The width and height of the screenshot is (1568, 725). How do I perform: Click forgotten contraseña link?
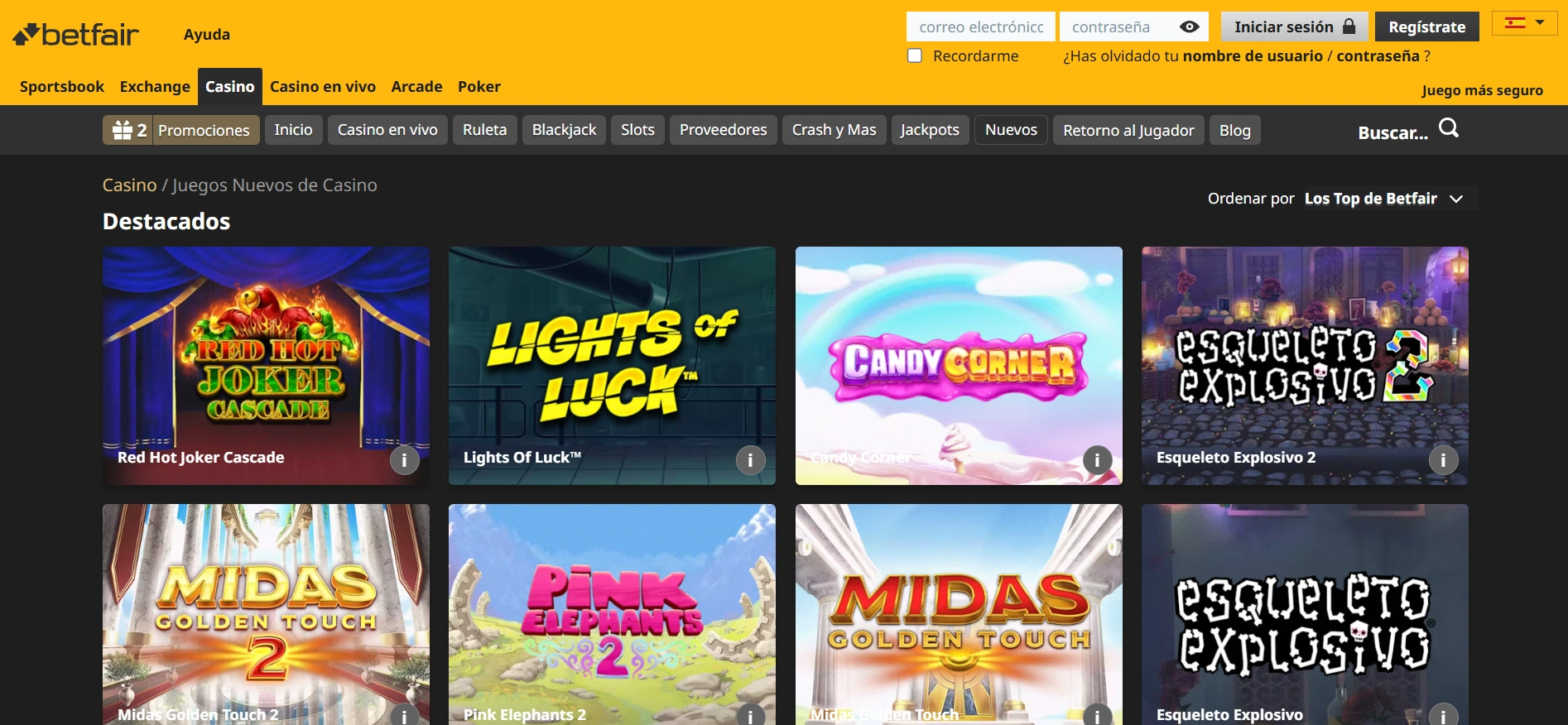pyautogui.click(x=1378, y=56)
